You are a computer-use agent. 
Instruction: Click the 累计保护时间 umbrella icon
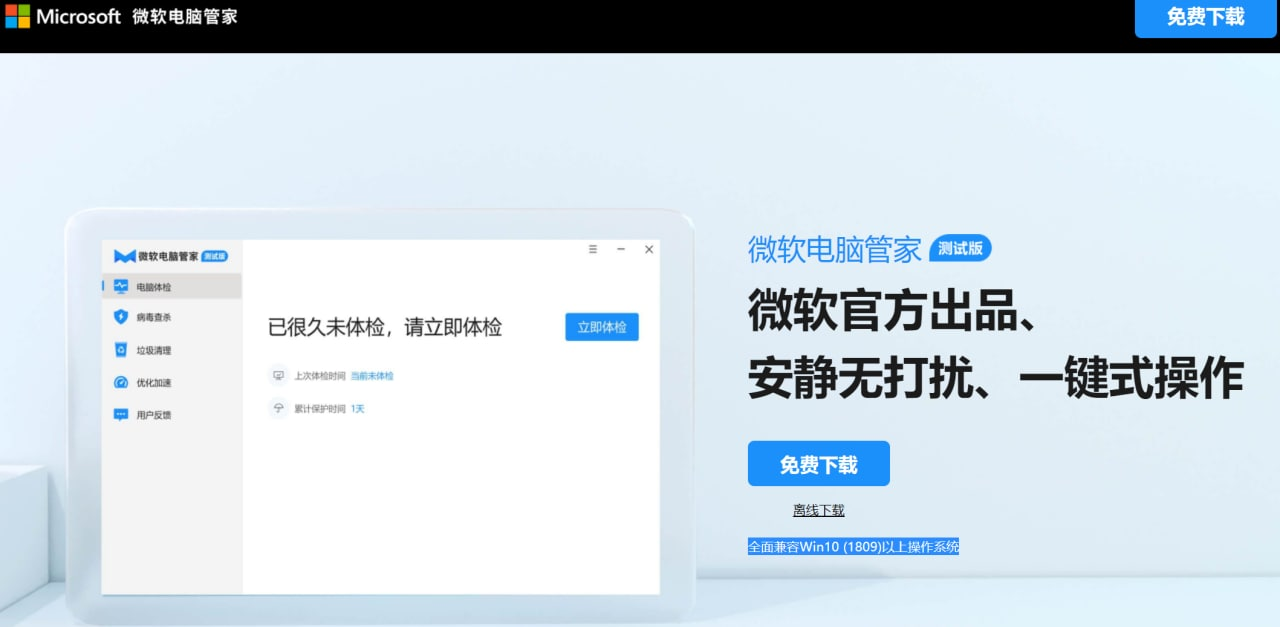(278, 408)
